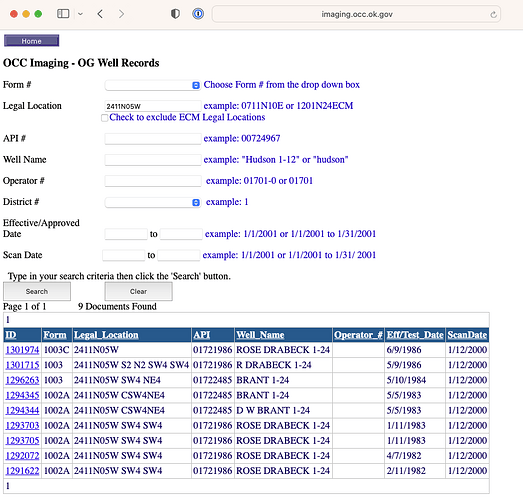This screenshot has width=523, height=500.
Task: Go forward with the browser forward arrow
Action: 121,14
